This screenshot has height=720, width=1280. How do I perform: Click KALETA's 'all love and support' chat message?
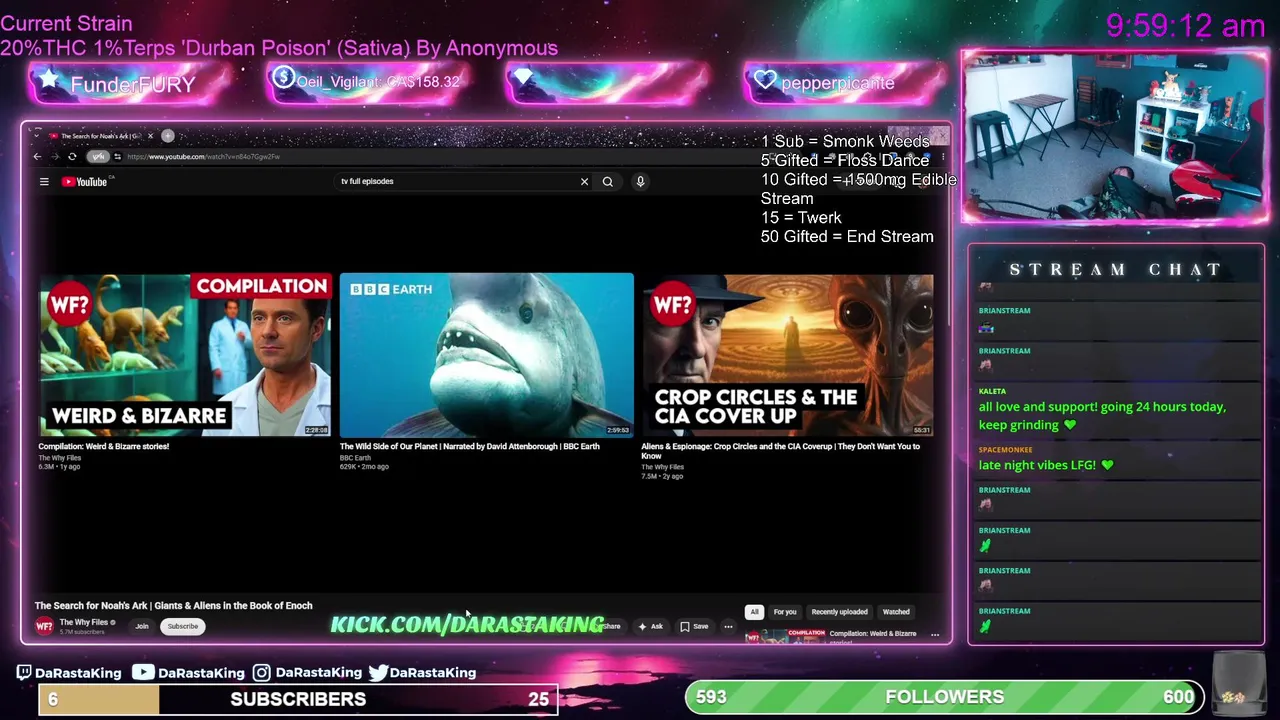(1102, 416)
